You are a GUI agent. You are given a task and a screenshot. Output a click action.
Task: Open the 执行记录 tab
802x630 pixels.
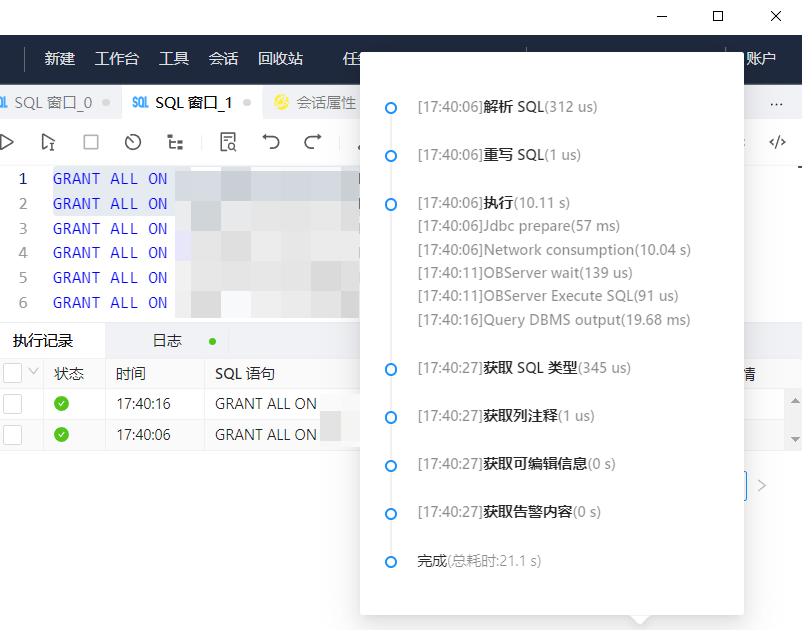click(43, 341)
